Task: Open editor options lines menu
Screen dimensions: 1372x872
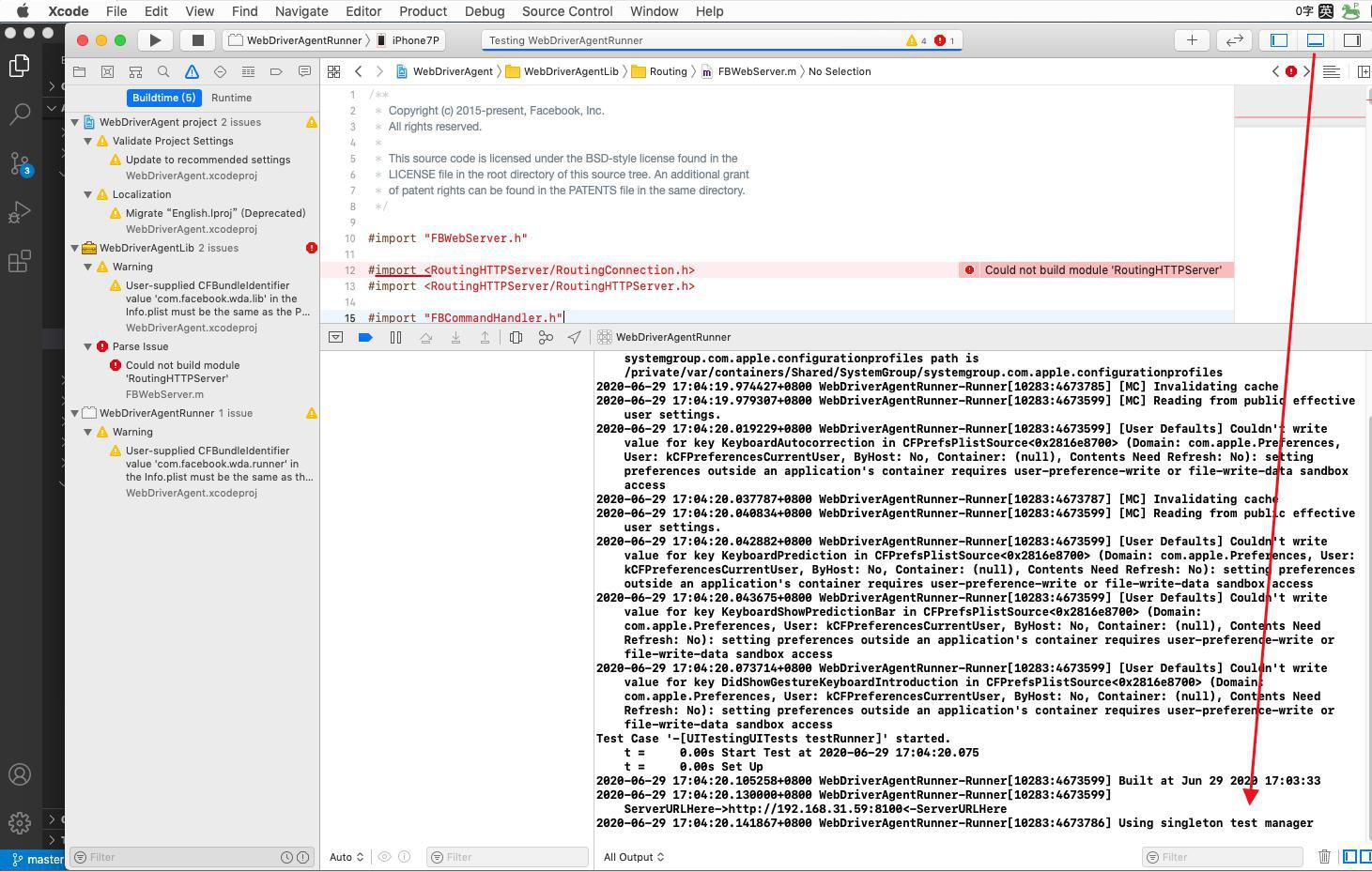Action: coord(1331,71)
